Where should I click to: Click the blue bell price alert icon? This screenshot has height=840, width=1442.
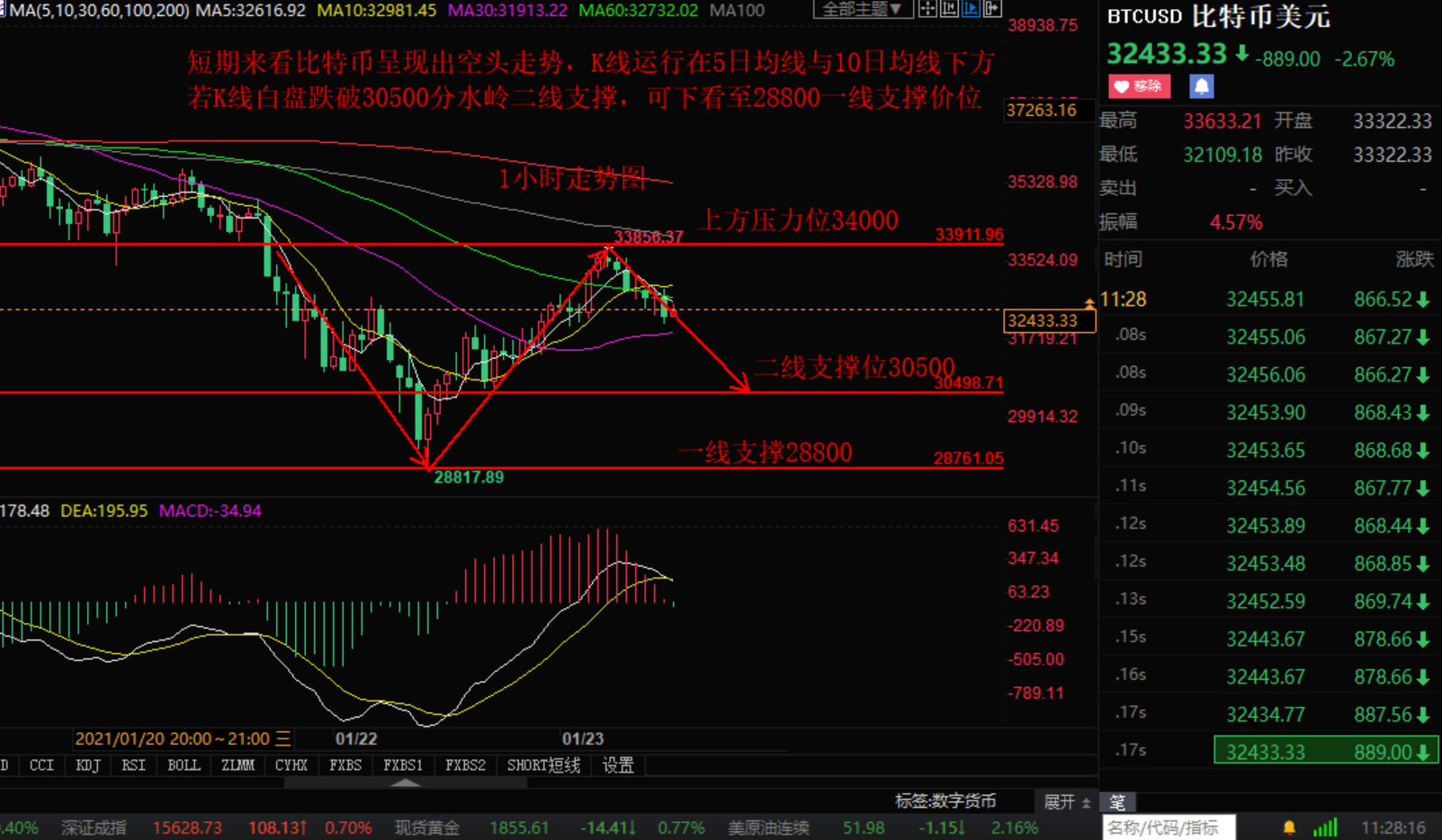(1201, 86)
